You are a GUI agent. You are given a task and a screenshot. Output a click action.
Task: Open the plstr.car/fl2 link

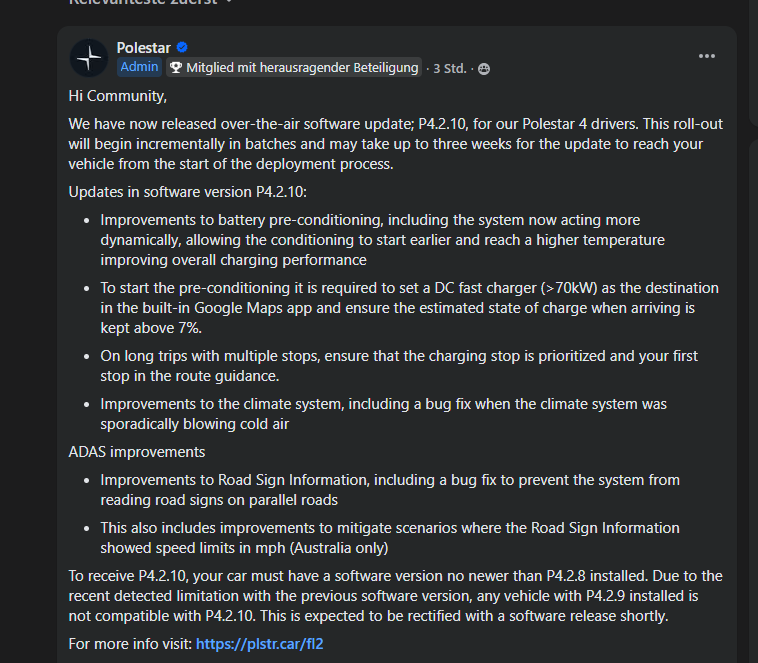[x=259, y=644]
